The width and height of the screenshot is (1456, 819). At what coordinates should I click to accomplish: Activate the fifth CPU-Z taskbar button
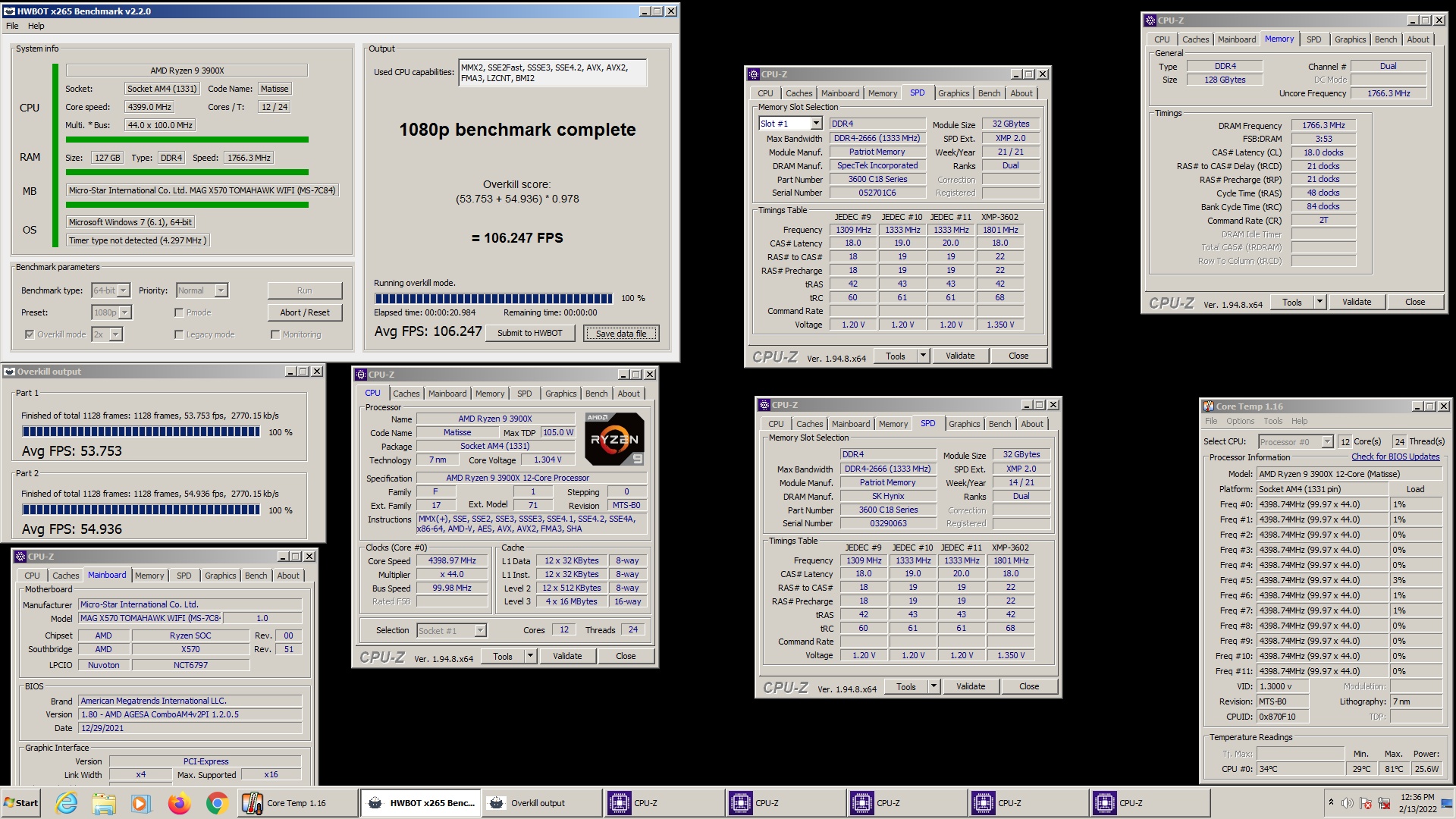point(1148,803)
